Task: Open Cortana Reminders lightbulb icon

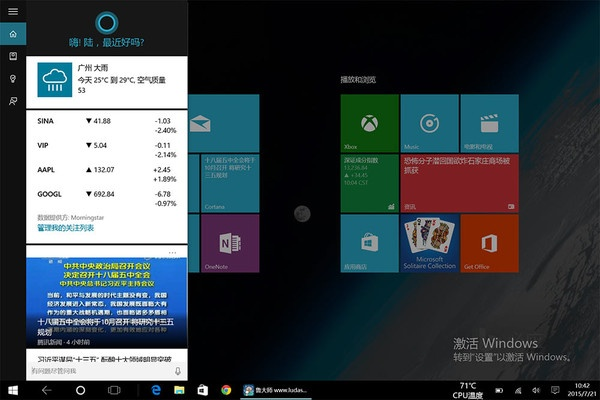Action: coord(13,78)
